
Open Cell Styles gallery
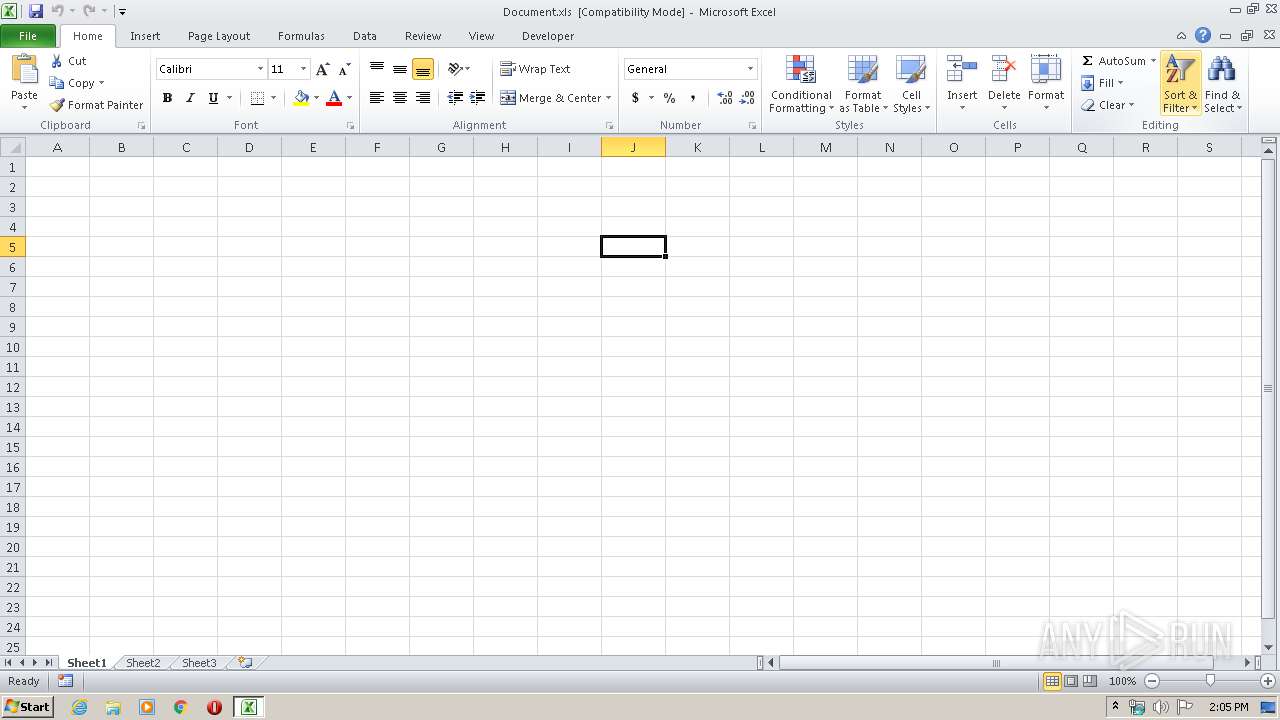click(911, 84)
